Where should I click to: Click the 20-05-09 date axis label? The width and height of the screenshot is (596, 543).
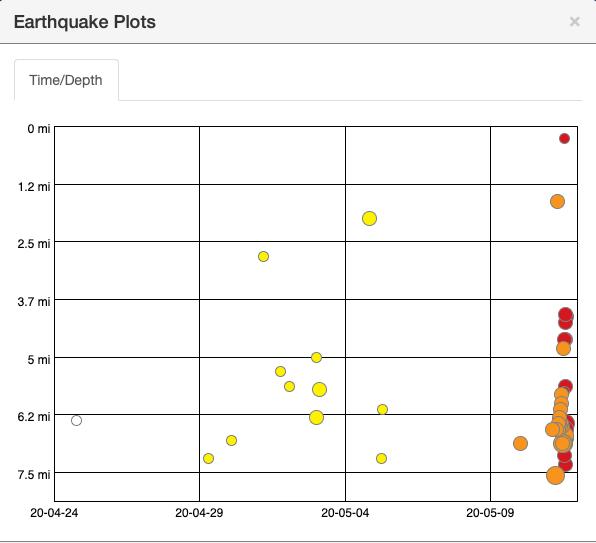490,513
